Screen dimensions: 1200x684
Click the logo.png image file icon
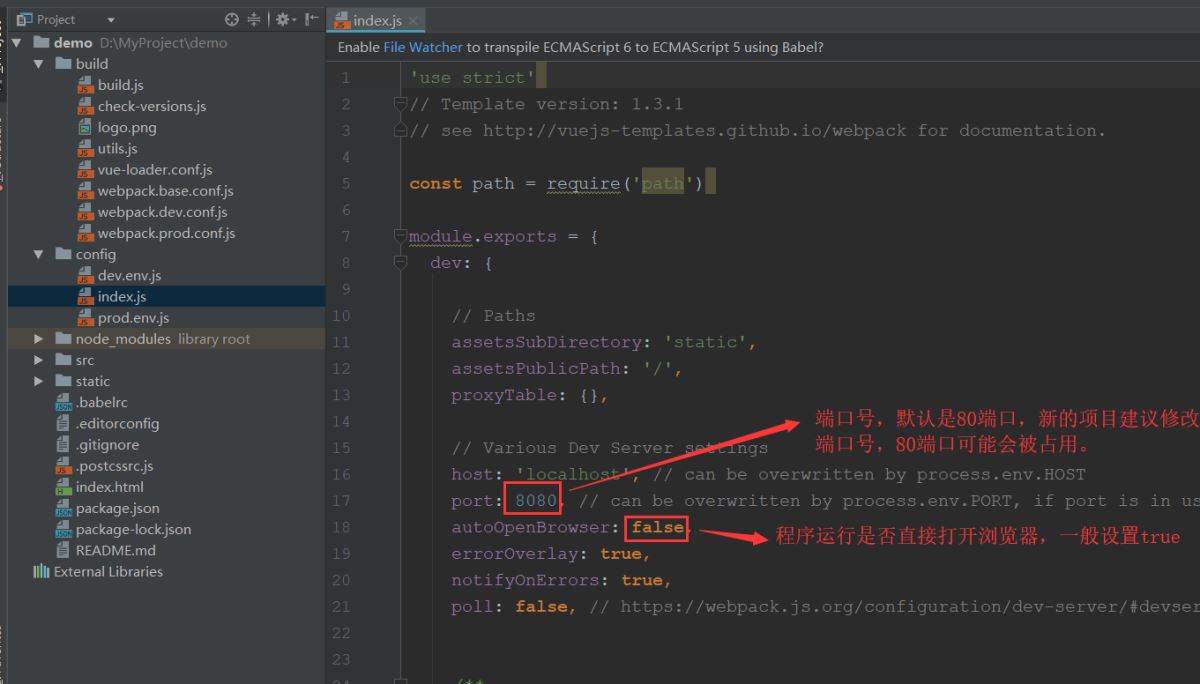click(x=86, y=127)
